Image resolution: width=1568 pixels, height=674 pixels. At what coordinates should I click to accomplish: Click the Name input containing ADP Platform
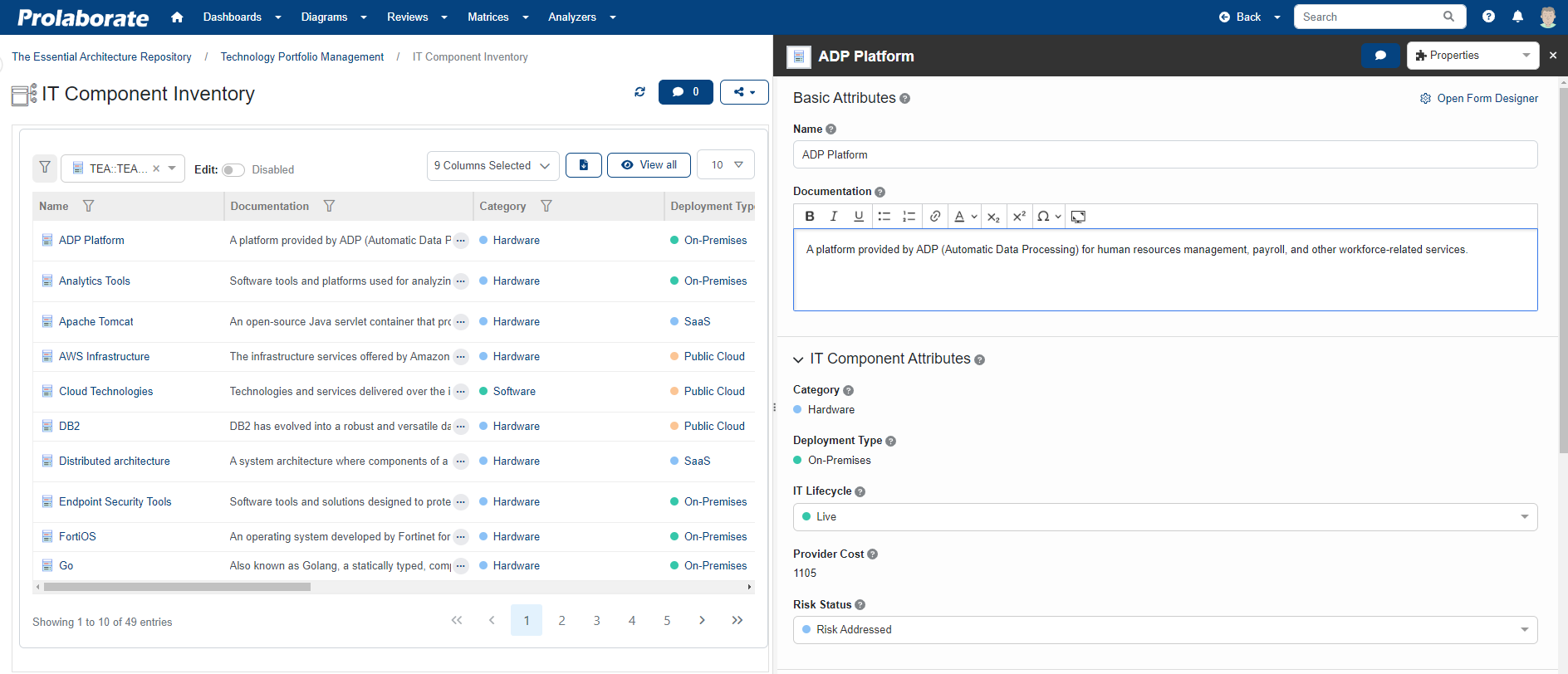(1165, 154)
